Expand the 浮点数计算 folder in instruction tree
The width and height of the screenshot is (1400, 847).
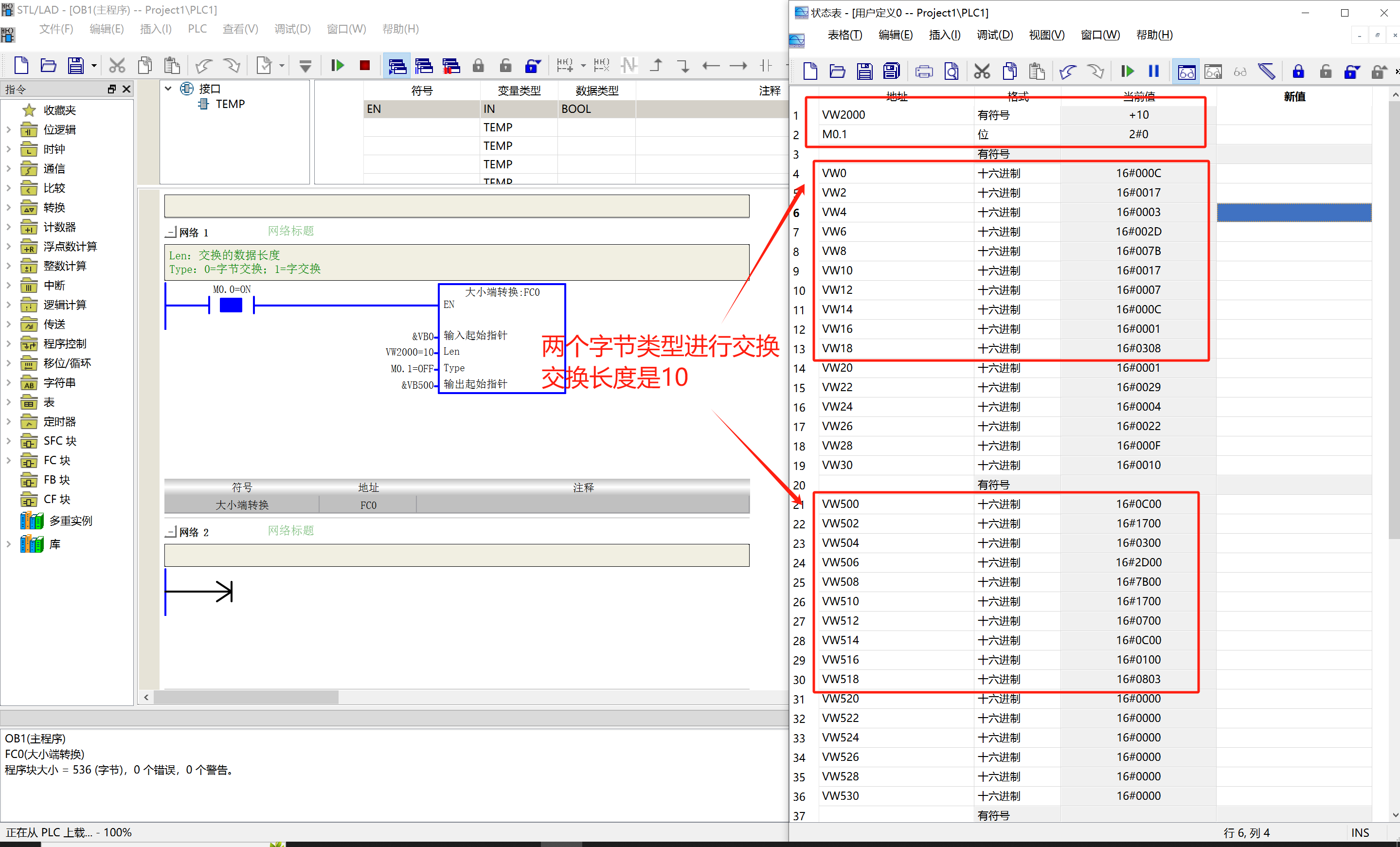coord(9,246)
